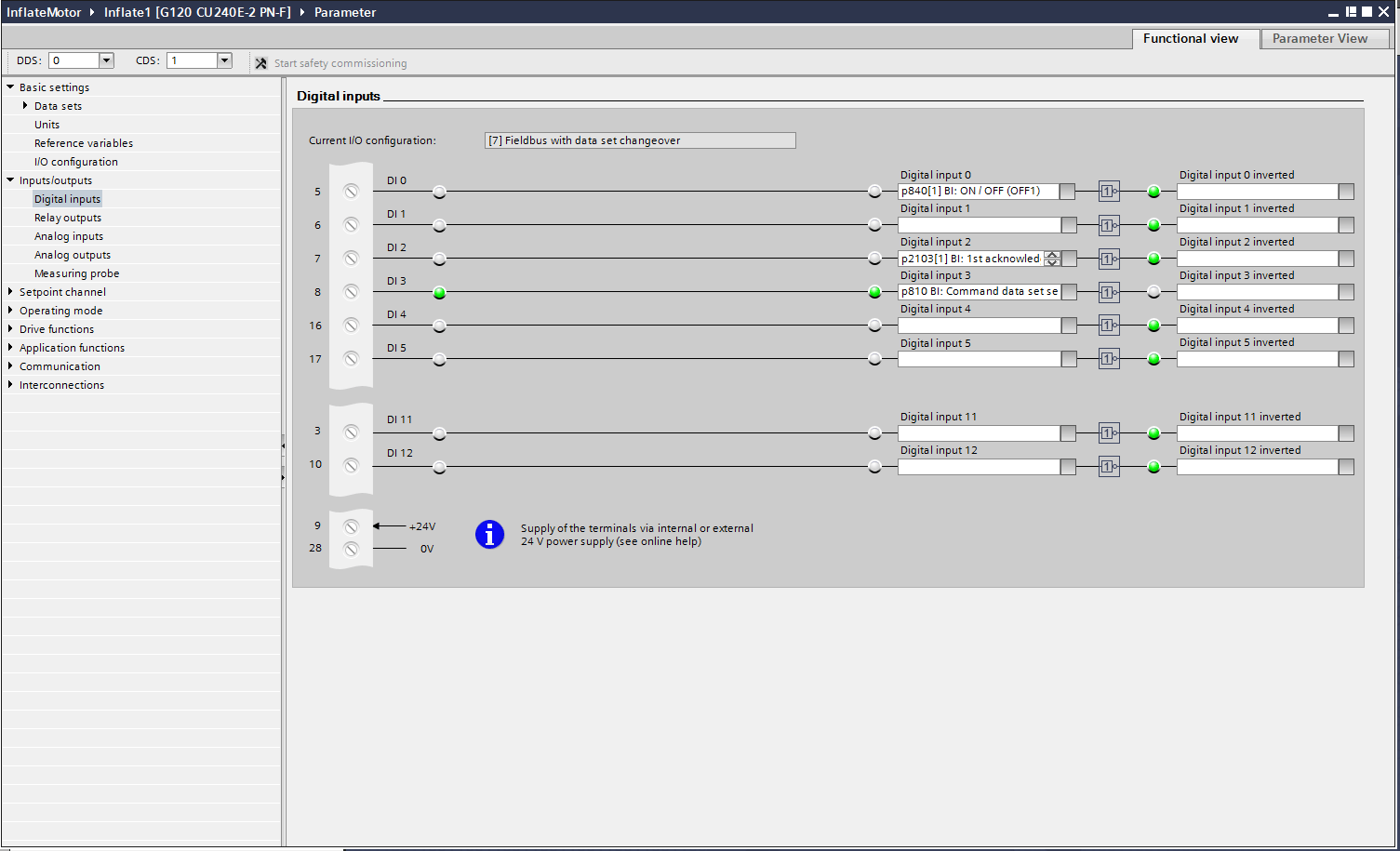The width and height of the screenshot is (1400, 851).
Task: Open the CDS dropdown
Action: click(224, 60)
